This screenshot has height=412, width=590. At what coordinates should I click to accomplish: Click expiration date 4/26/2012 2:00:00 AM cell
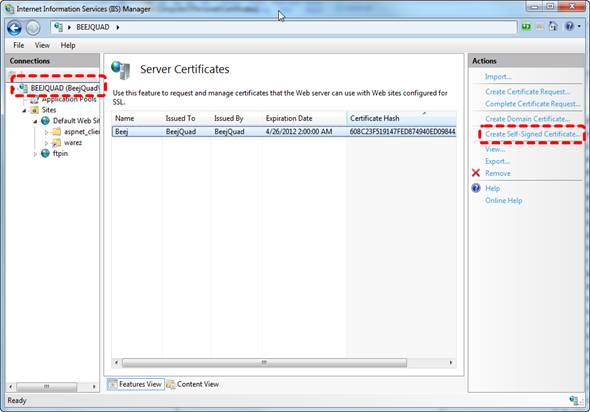[x=299, y=131]
